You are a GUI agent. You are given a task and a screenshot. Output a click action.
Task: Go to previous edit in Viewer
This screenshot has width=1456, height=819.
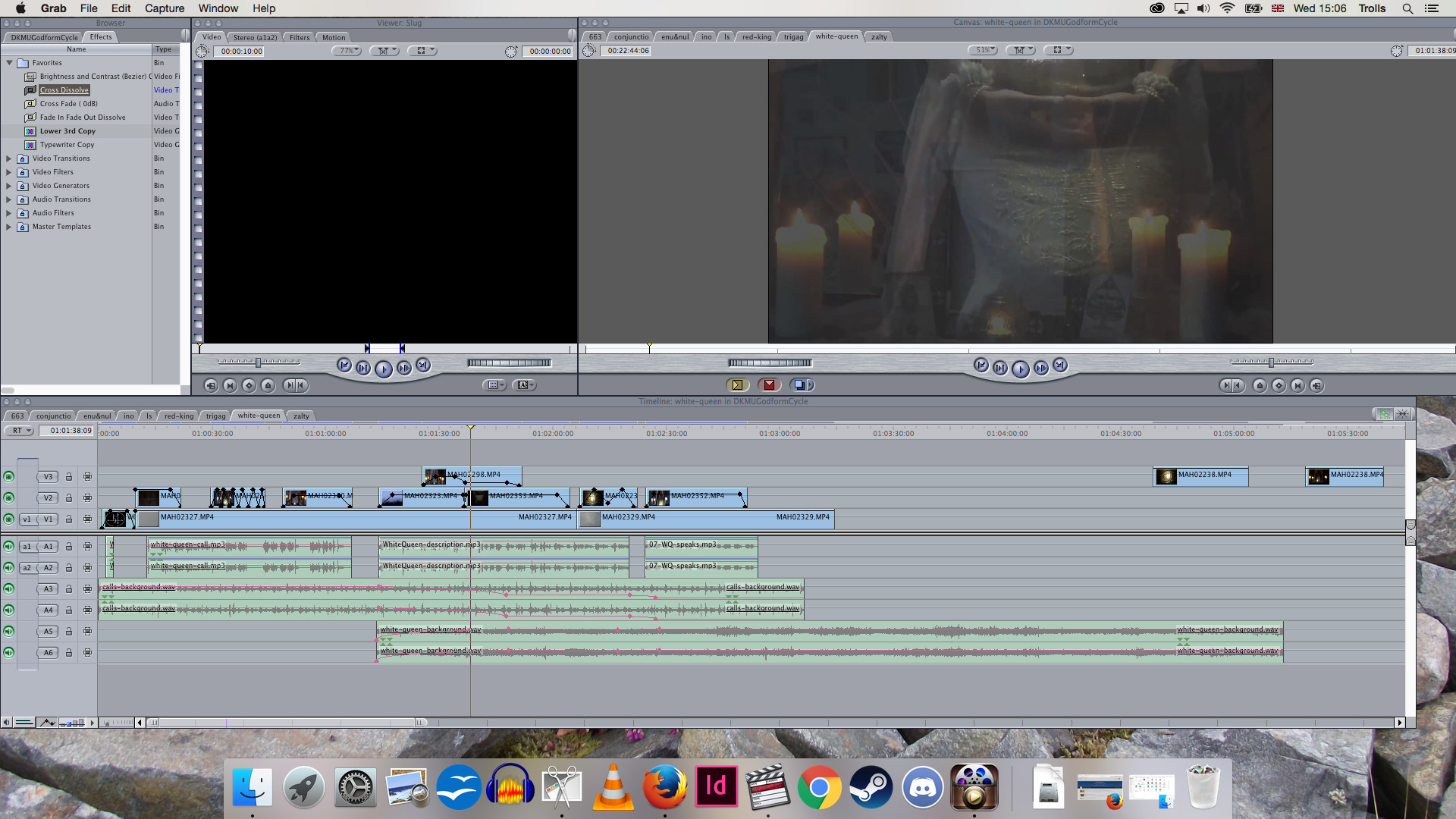coord(344,366)
